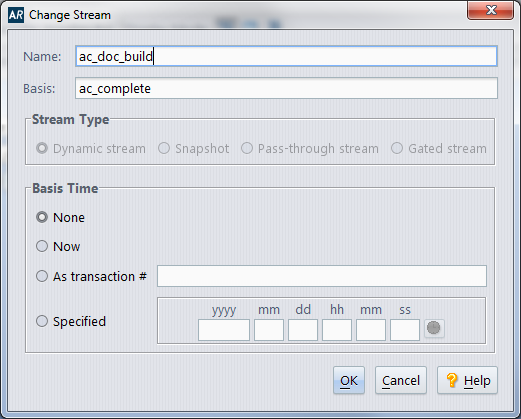Screen dimensions: 521x419
Task: Click the dd day input box
Action: point(303,330)
